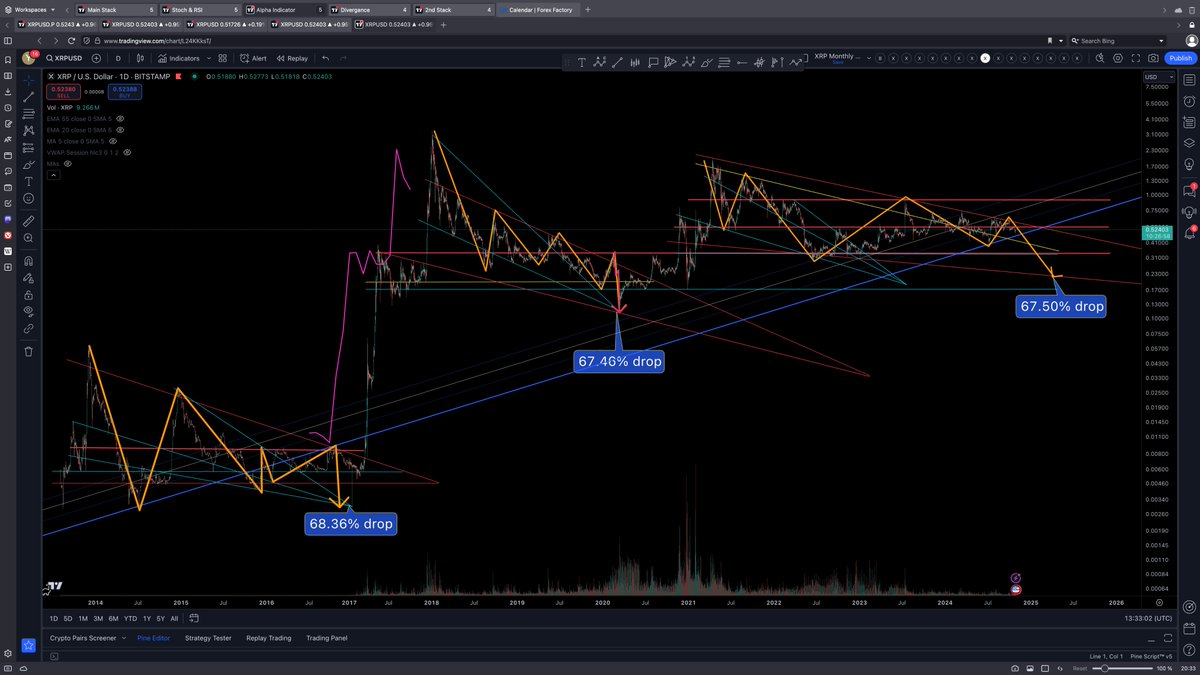Select the trend line tool in left toolbar
Screen dimensions: 1200x675
coord(28,97)
